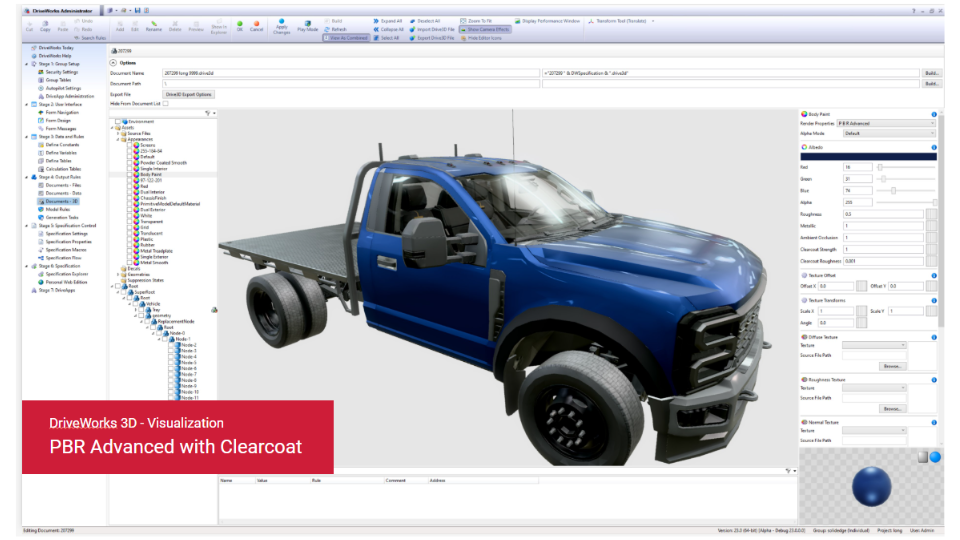Viewport: 960px width, 540px height.
Task: Click Zoom To Fit
Action: 476,21
